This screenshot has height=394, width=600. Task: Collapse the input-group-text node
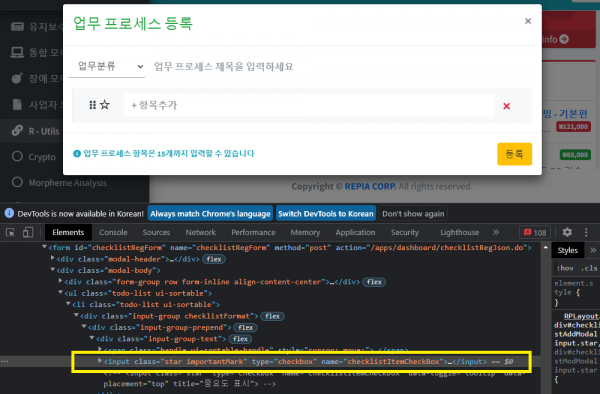point(92,338)
